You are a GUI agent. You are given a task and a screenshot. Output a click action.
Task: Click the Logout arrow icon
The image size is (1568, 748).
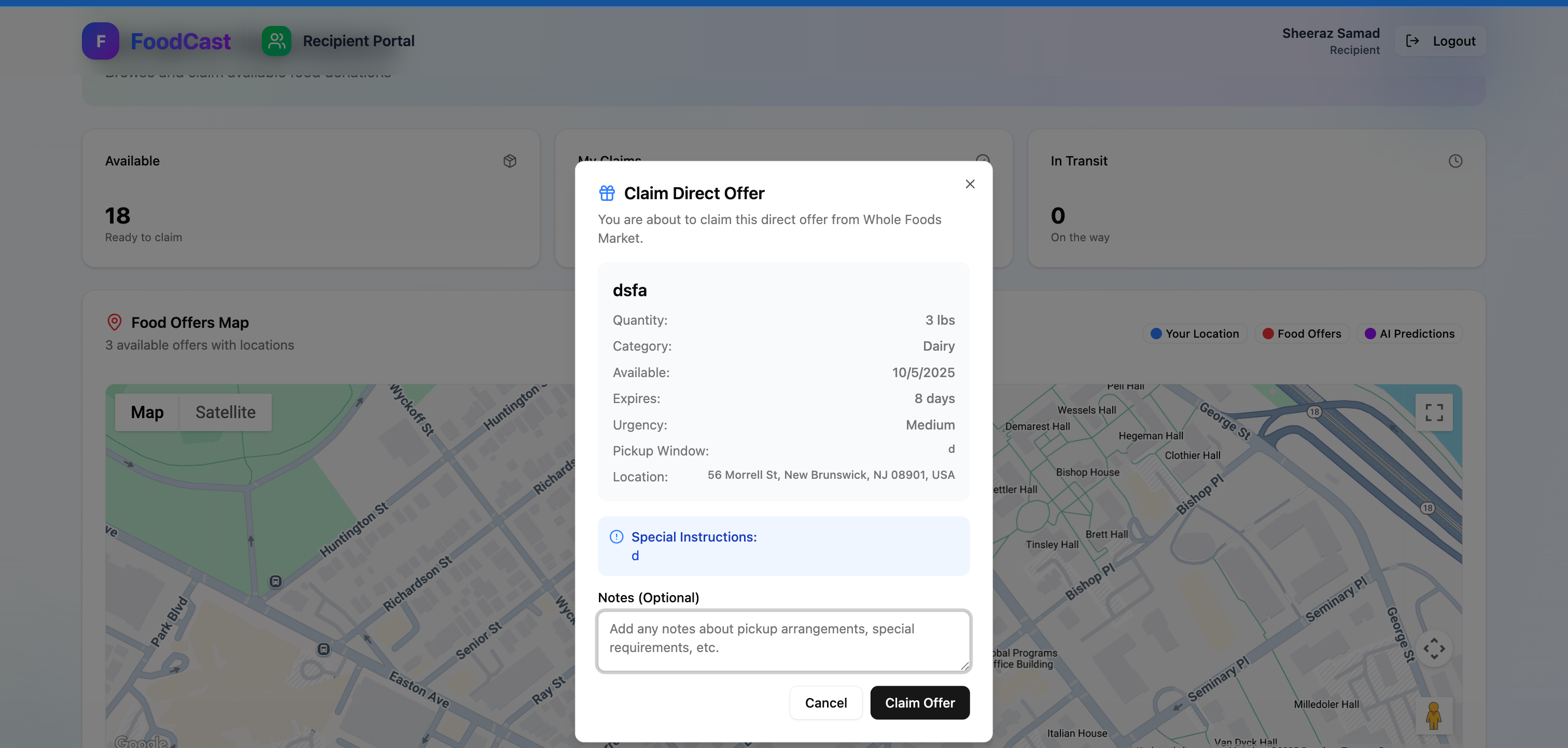1412,41
